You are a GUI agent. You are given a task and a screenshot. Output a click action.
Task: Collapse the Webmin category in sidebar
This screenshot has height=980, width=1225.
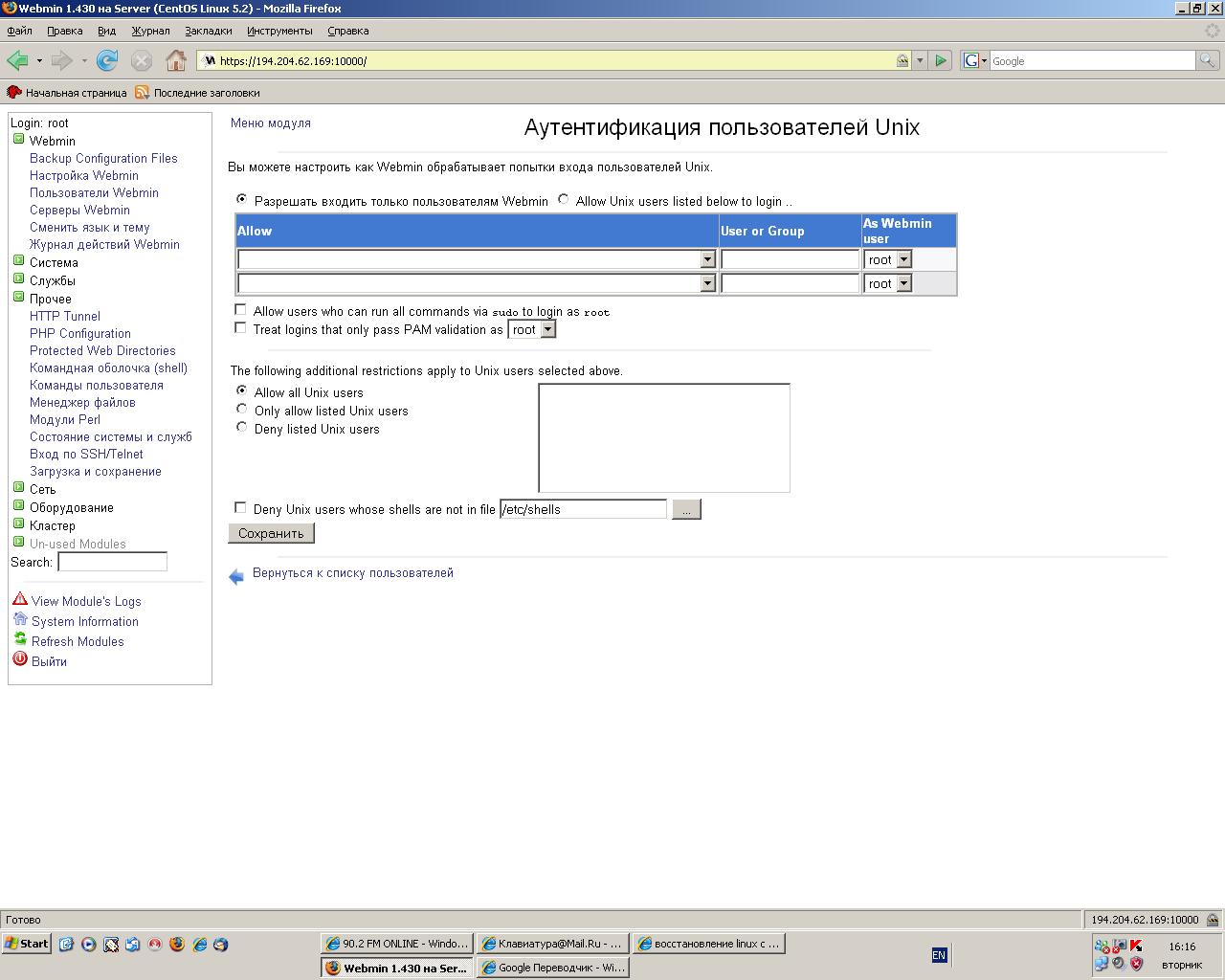18,139
